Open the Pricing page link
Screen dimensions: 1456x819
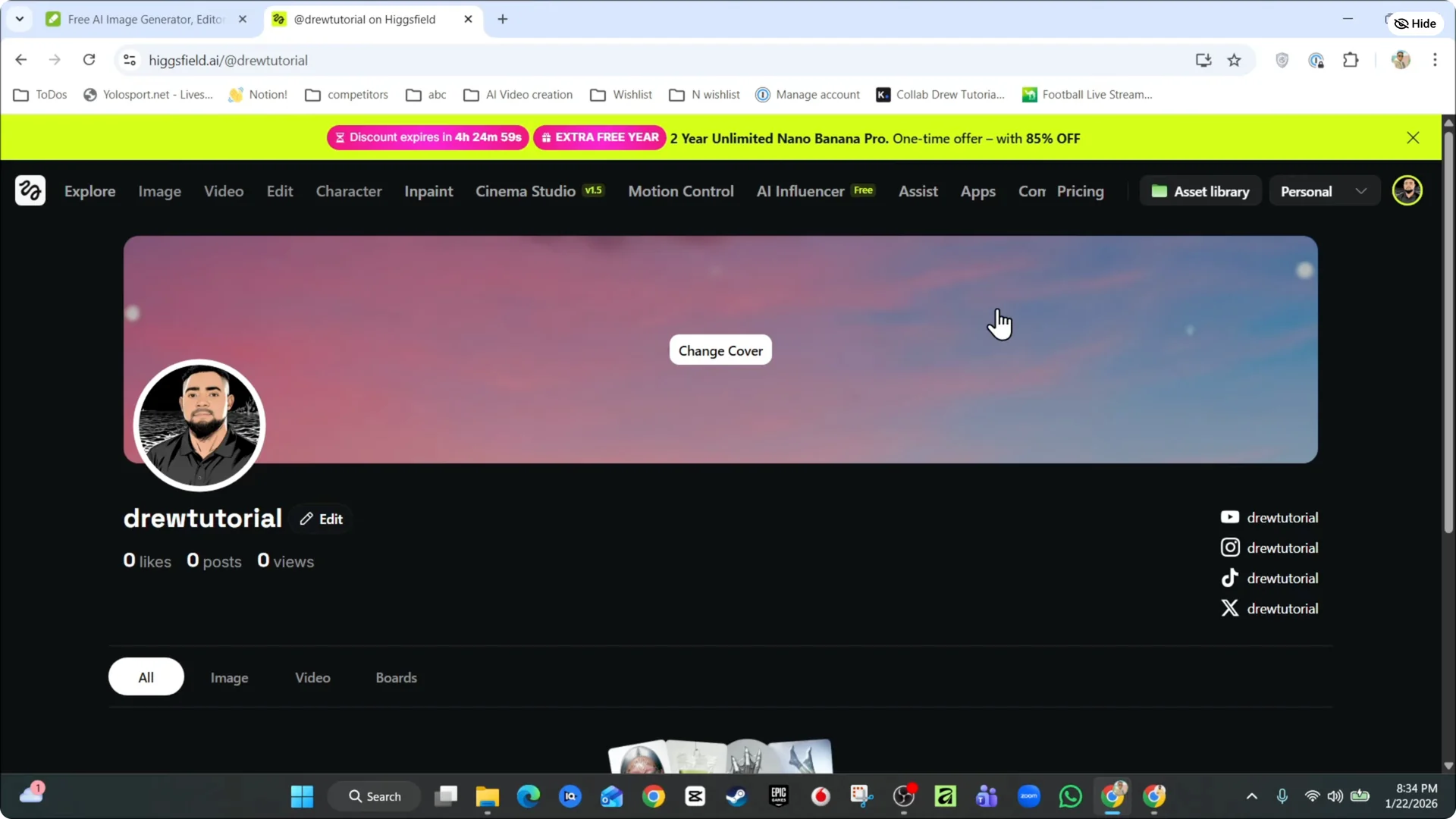(1080, 191)
